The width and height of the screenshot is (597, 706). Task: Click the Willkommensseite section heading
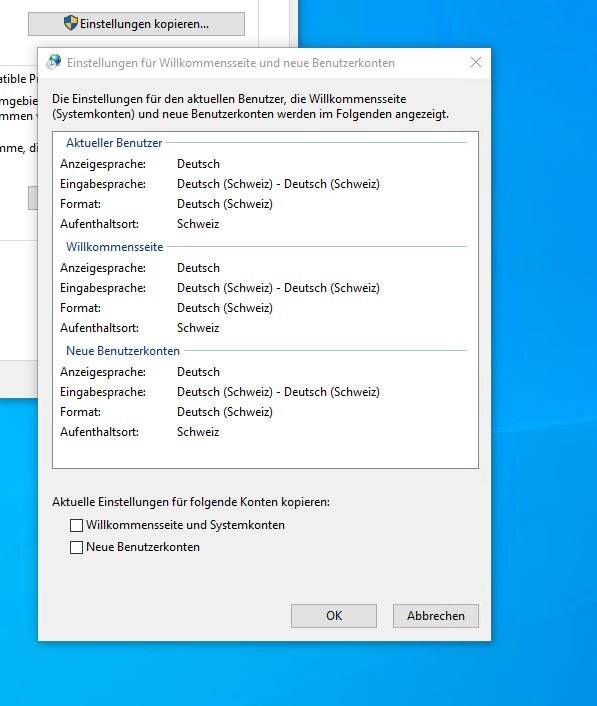pos(114,247)
